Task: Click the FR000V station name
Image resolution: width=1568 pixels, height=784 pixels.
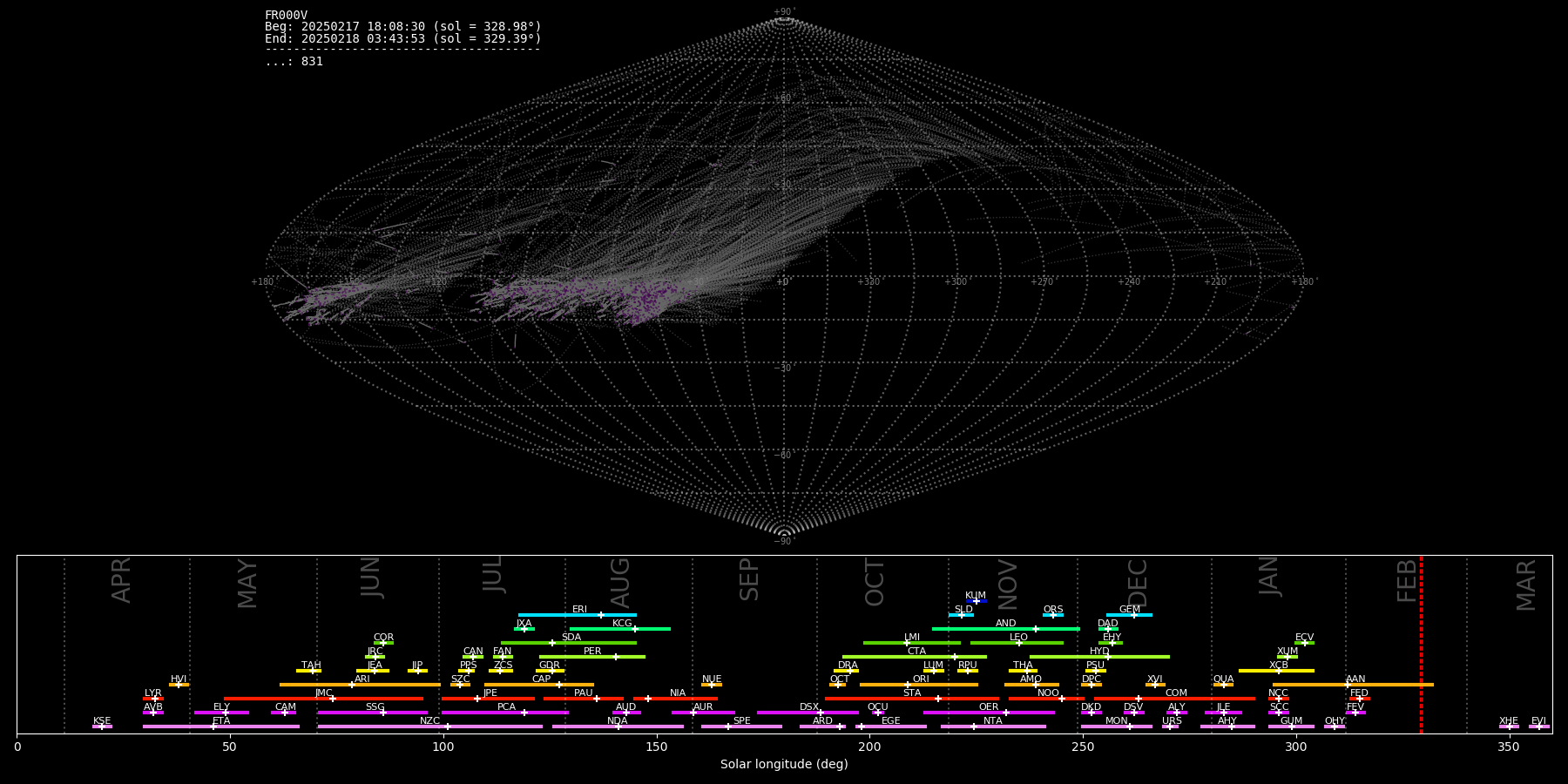Action: 286,15
